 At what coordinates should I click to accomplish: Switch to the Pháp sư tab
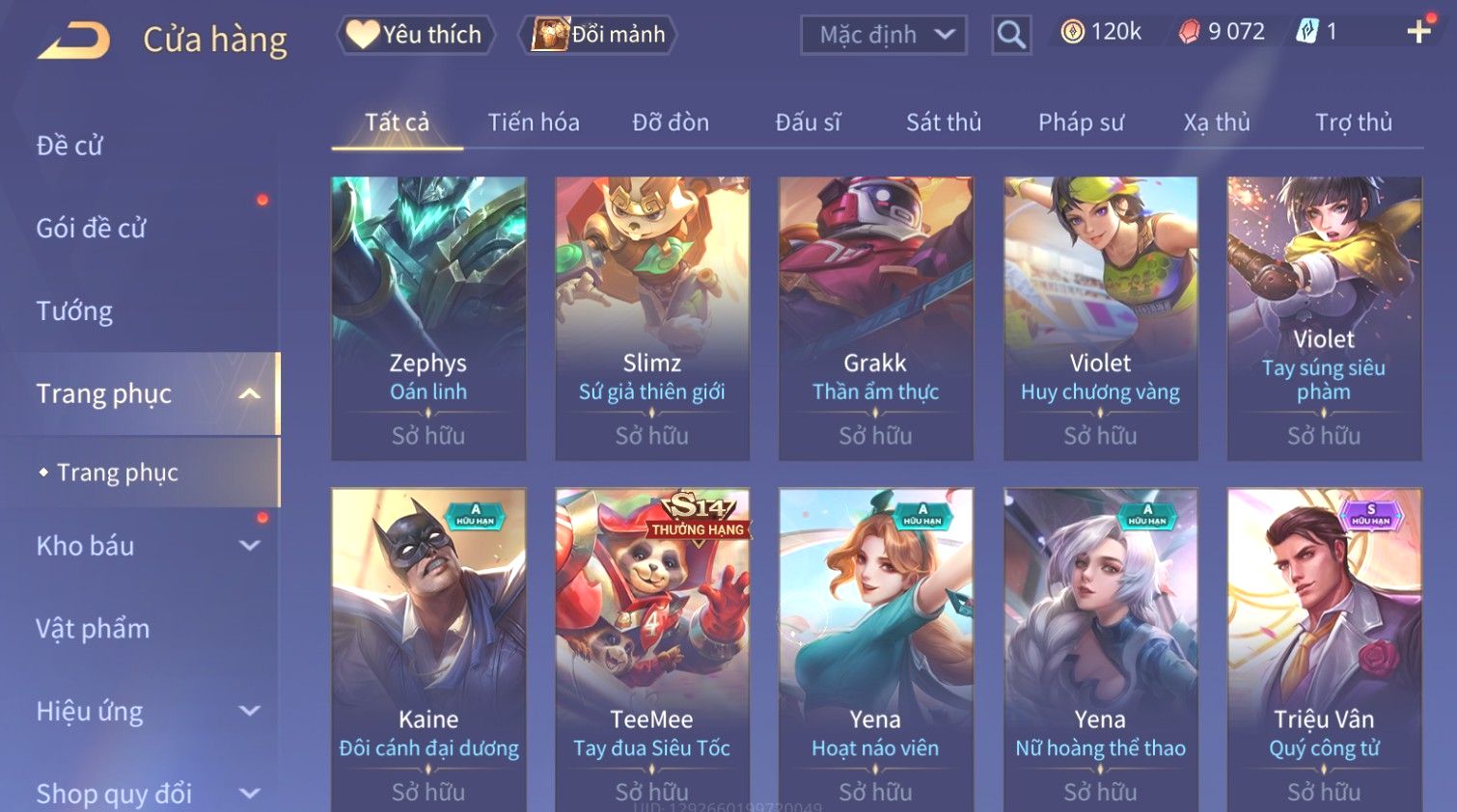pos(1081,122)
